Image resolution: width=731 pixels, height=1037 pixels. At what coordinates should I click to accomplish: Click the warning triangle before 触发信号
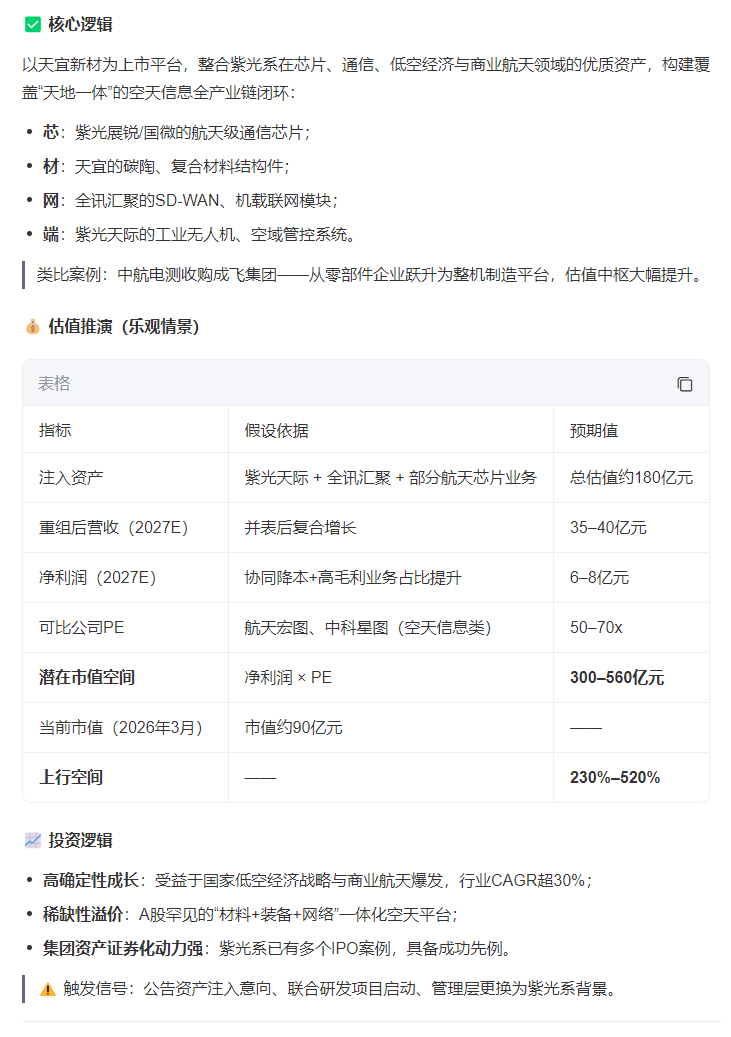[x=48, y=989]
